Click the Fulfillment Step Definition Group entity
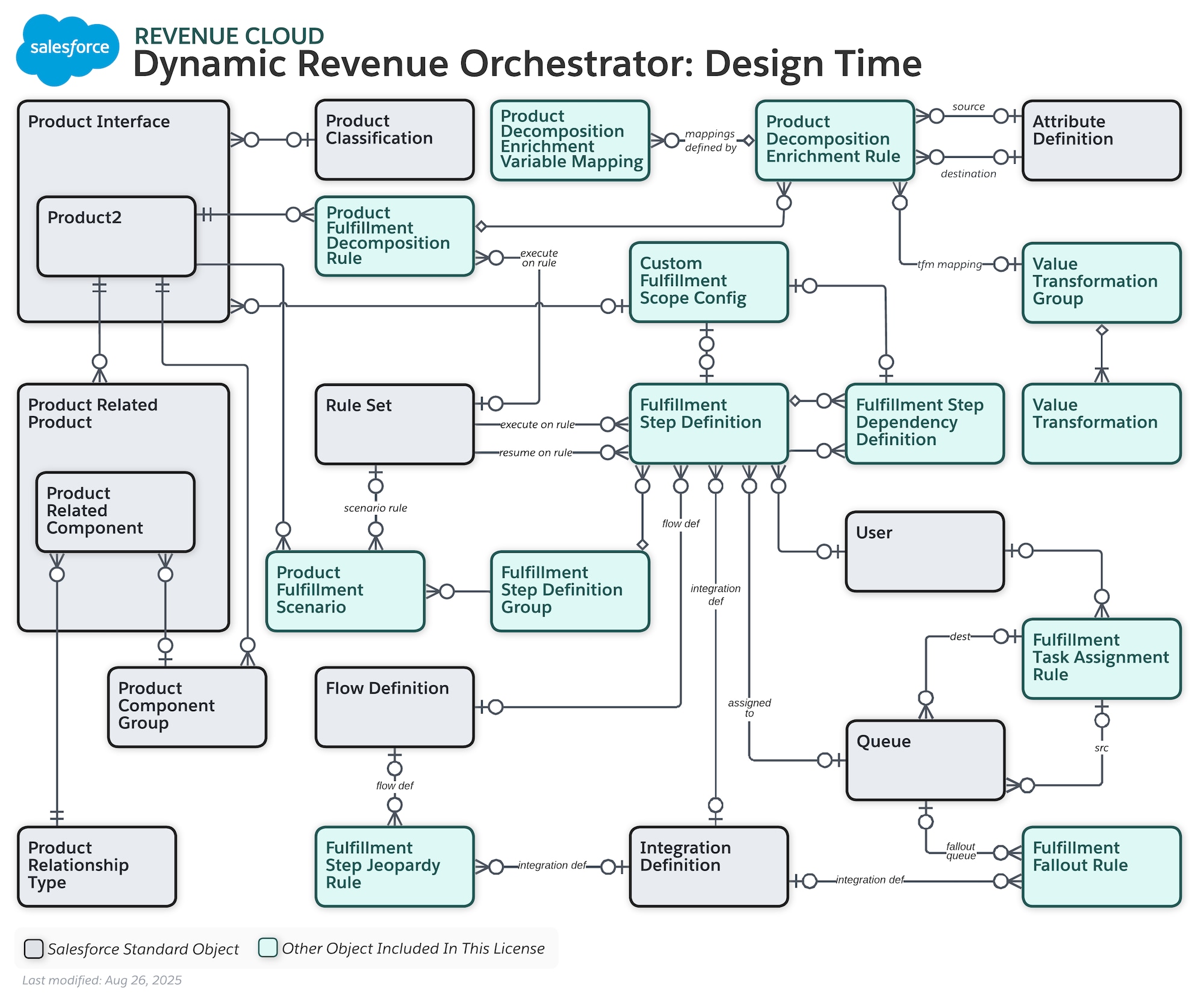The height and width of the screenshot is (999, 1204). pyautogui.click(x=570, y=591)
